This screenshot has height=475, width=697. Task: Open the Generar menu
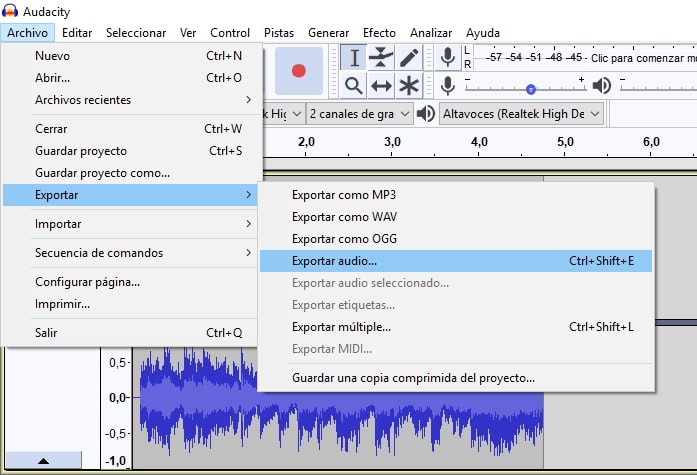point(328,33)
